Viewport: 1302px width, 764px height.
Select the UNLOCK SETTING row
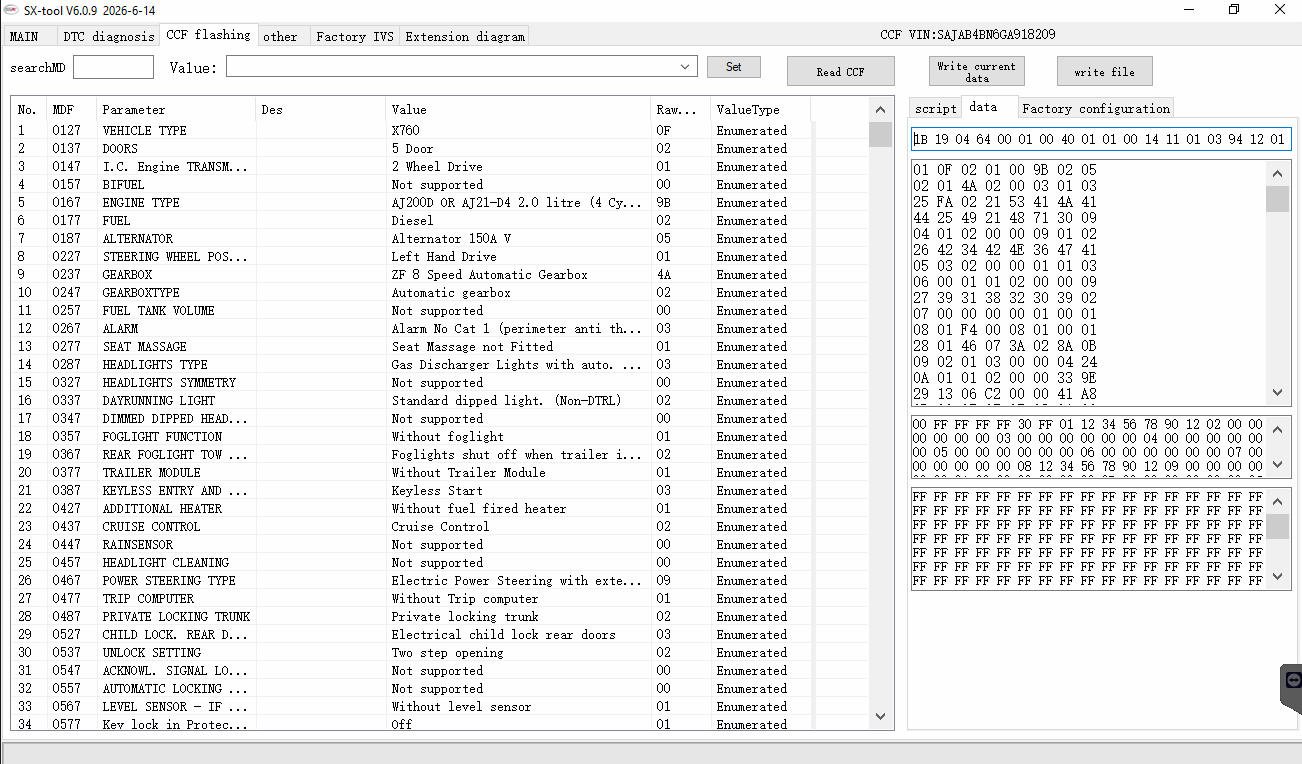[x=440, y=653]
